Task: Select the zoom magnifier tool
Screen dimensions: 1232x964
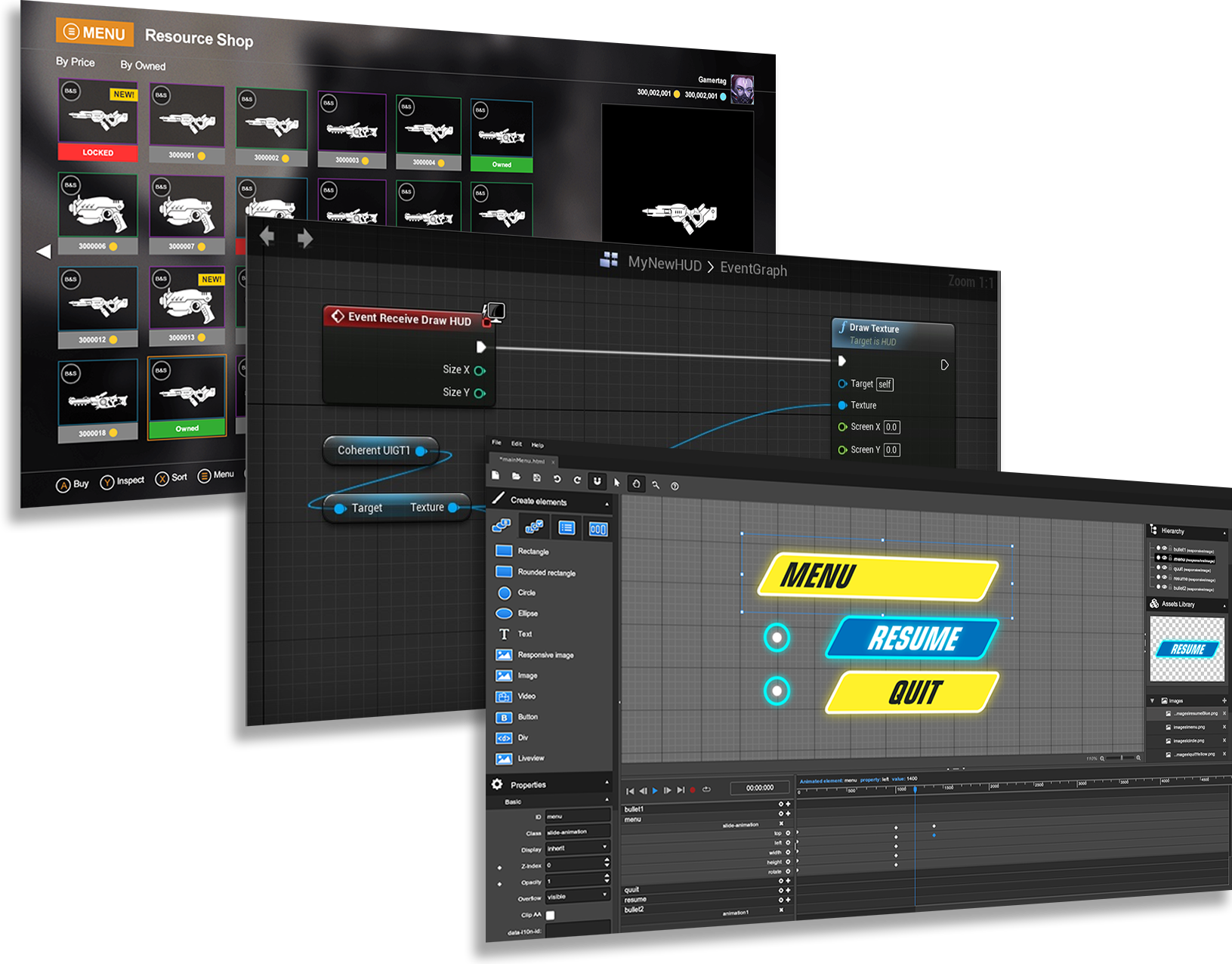Action: (x=656, y=485)
